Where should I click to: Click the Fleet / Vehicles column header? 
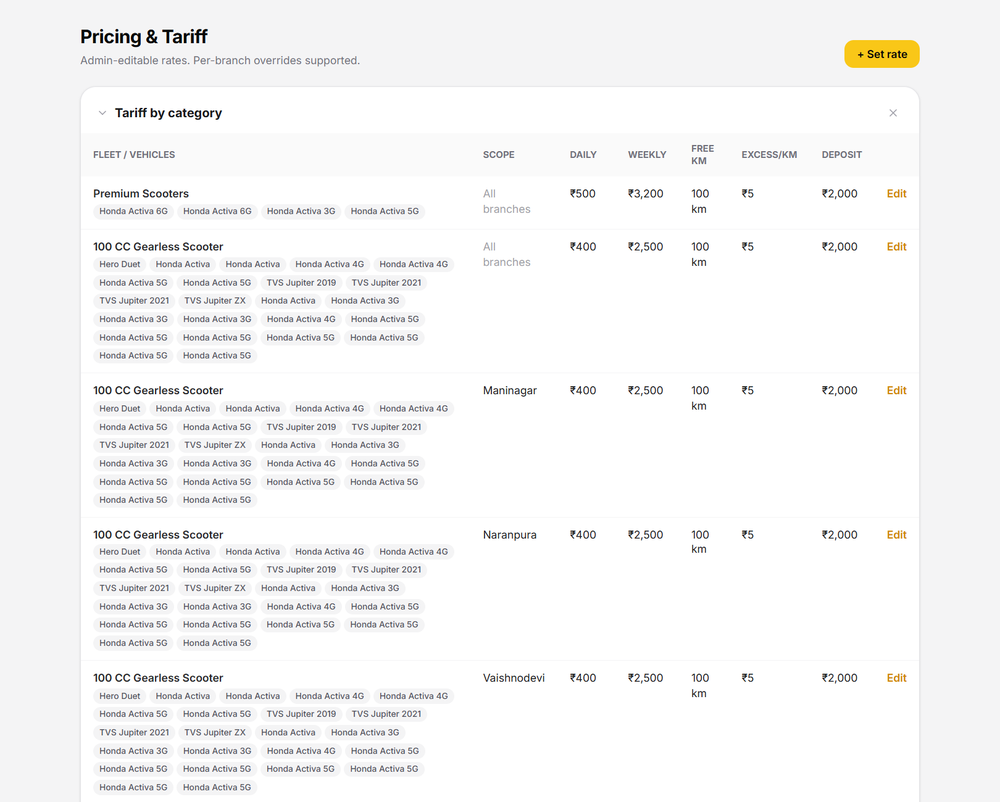coord(134,155)
